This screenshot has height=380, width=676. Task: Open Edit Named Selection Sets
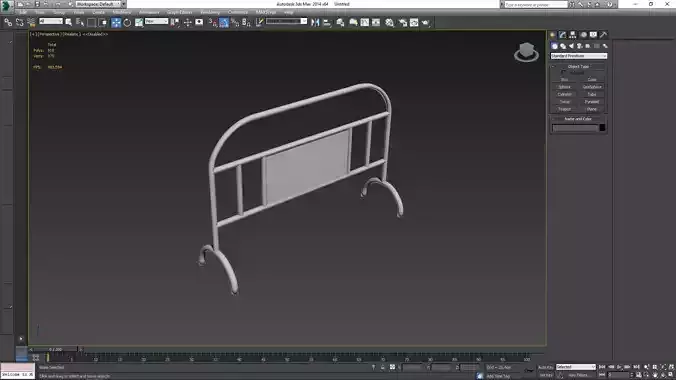(x=259, y=22)
